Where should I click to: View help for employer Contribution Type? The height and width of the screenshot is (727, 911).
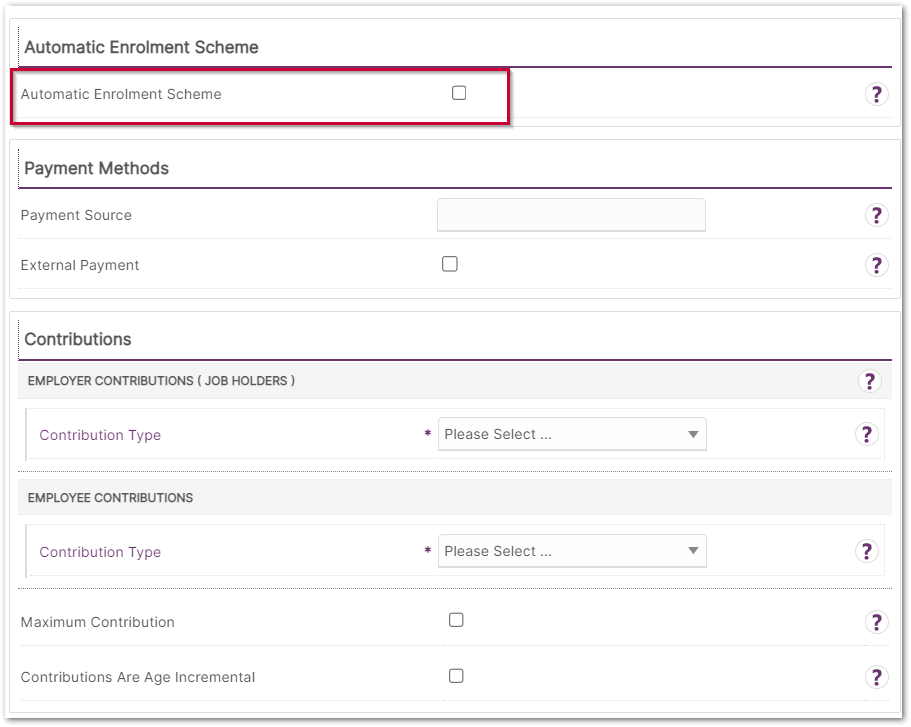[866, 434]
